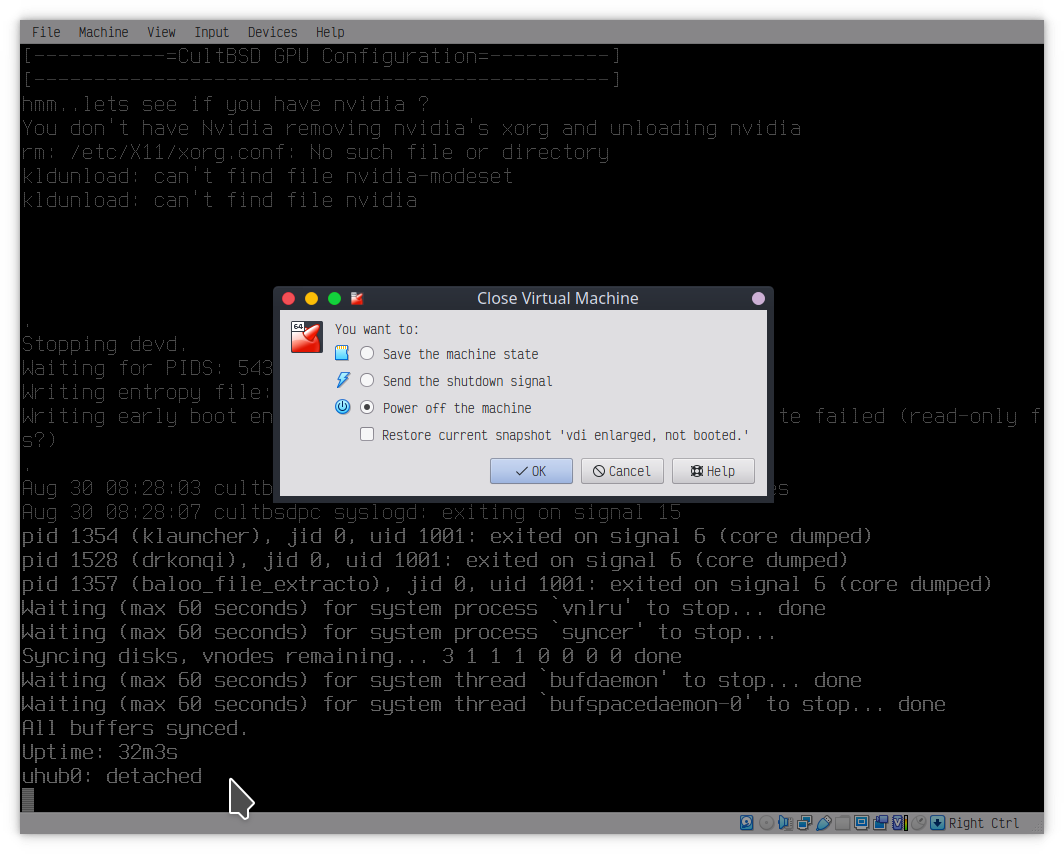Click the hard disk activity status icon
Screen dimensions: 1064x854
(747, 823)
